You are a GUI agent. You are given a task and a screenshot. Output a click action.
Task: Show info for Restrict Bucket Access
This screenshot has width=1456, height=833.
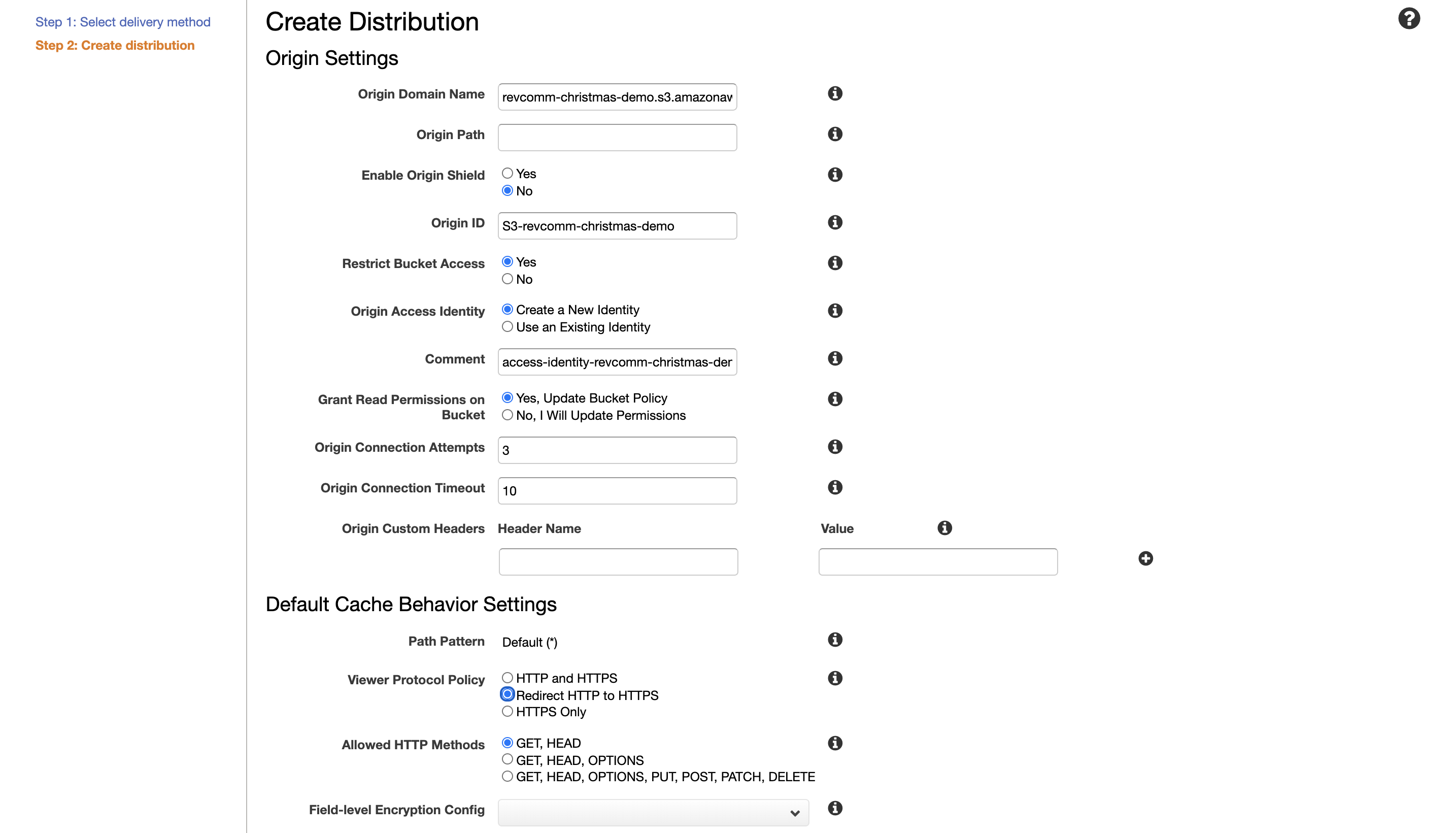pos(835,262)
